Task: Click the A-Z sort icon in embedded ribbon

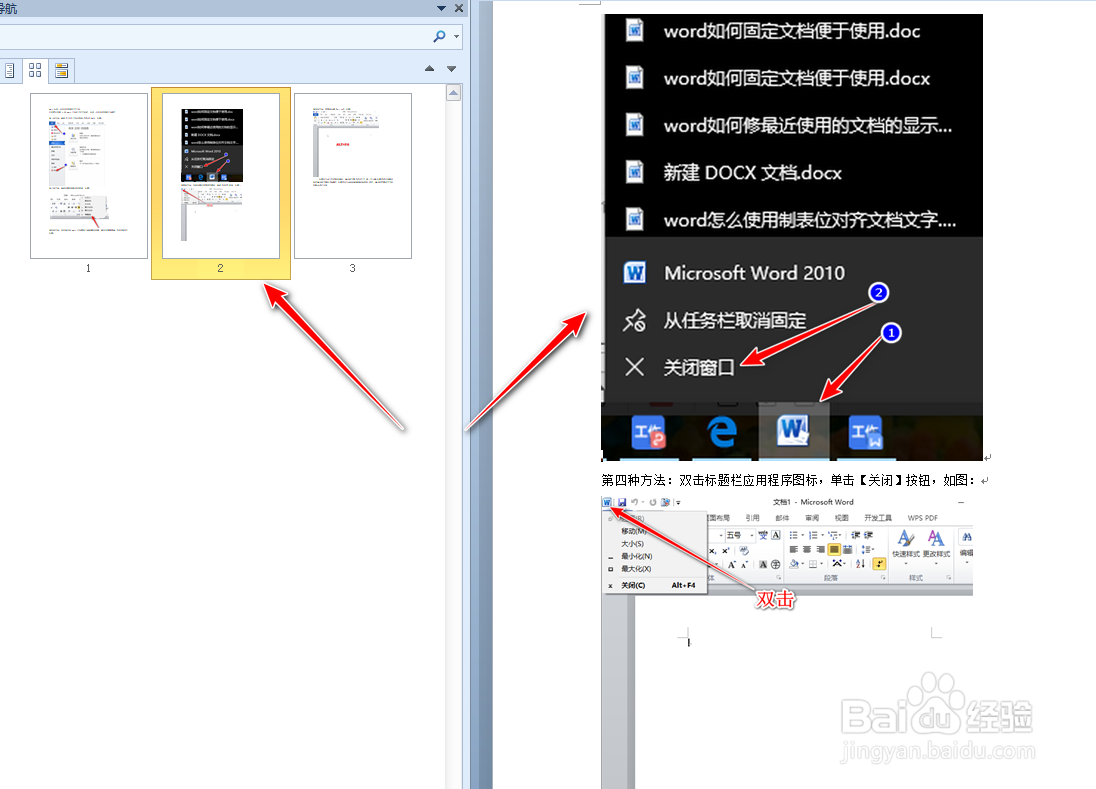Action: point(860,563)
